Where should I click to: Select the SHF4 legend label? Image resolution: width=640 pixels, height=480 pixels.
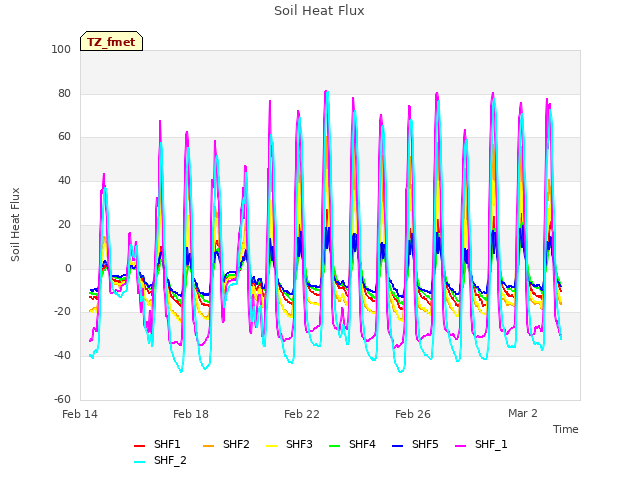(362, 444)
